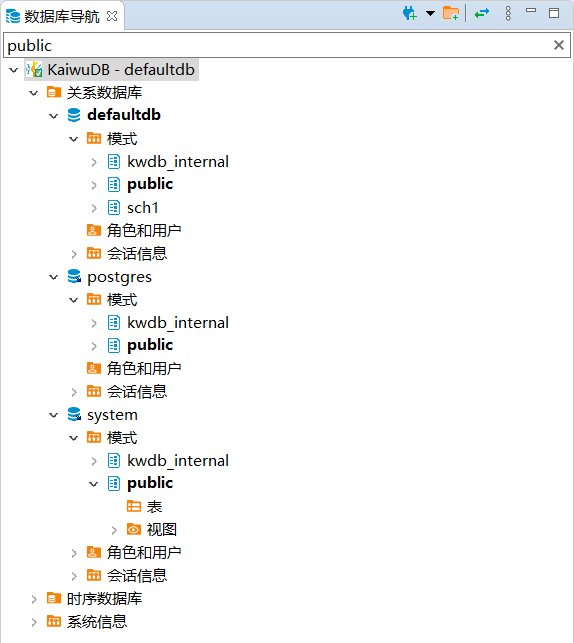Image resolution: width=574 pixels, height=643 pixels.
Task: Expand the sch1 schema node
Action: coord(94,208)
